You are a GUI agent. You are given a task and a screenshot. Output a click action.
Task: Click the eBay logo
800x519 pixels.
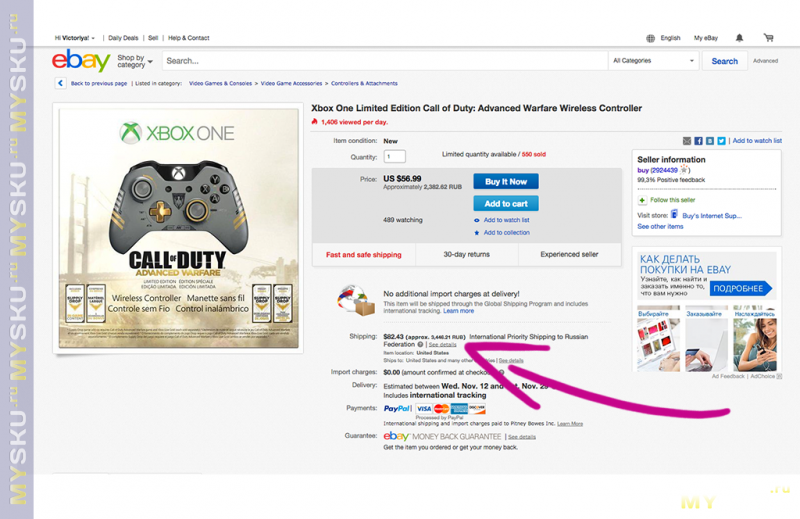pyautogui.click(x=81, y=61)
